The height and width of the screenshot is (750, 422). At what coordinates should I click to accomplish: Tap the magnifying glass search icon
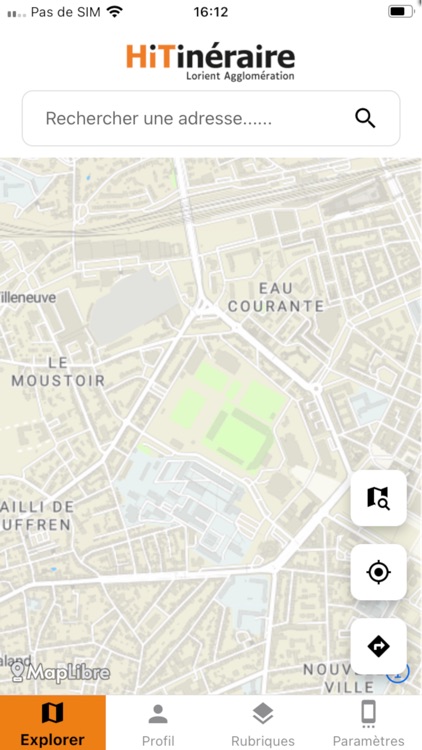(365, 118)
